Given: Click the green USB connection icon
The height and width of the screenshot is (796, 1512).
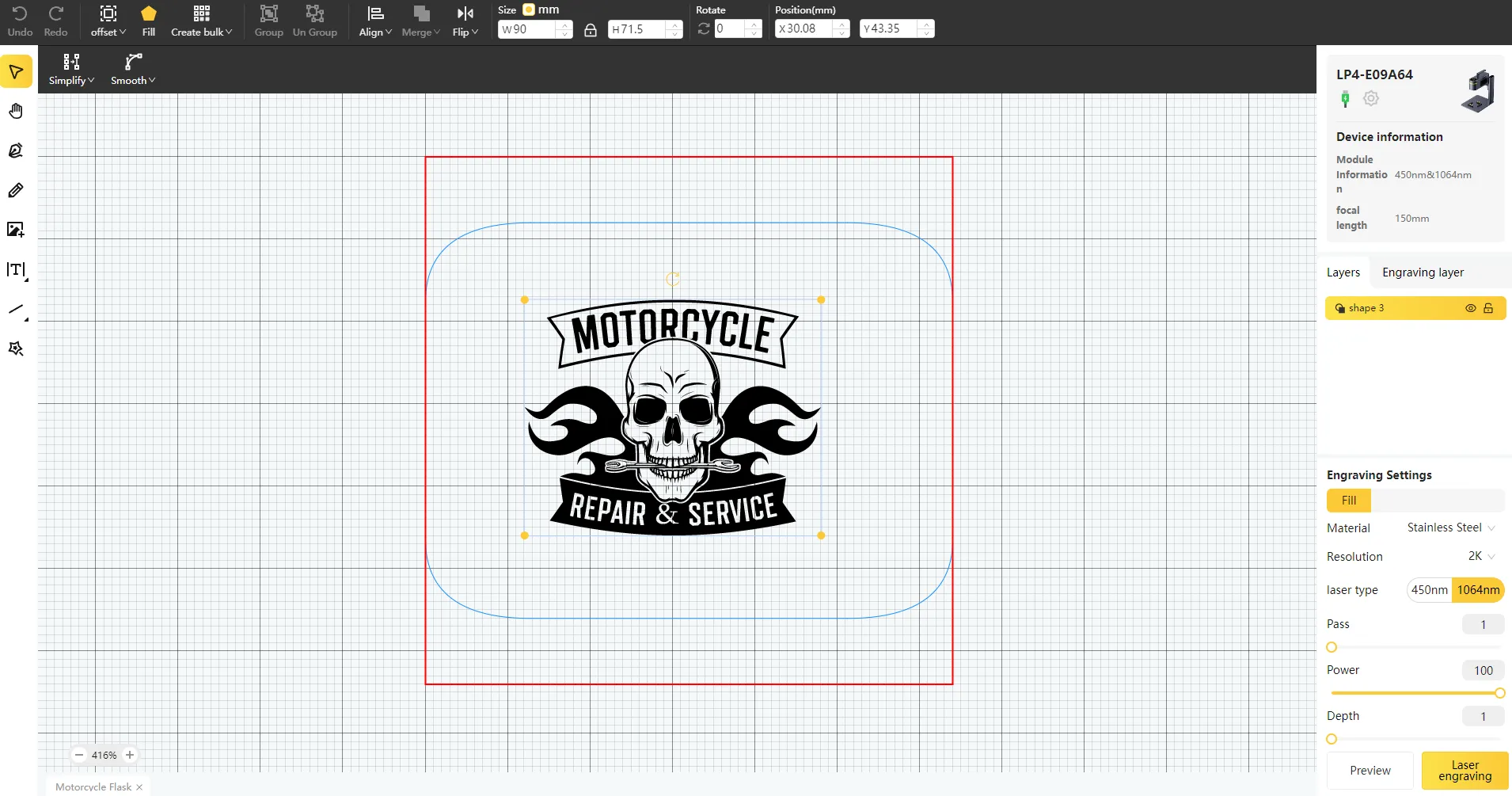Looking at the screenshot, I should click(x=1345, y=99).
